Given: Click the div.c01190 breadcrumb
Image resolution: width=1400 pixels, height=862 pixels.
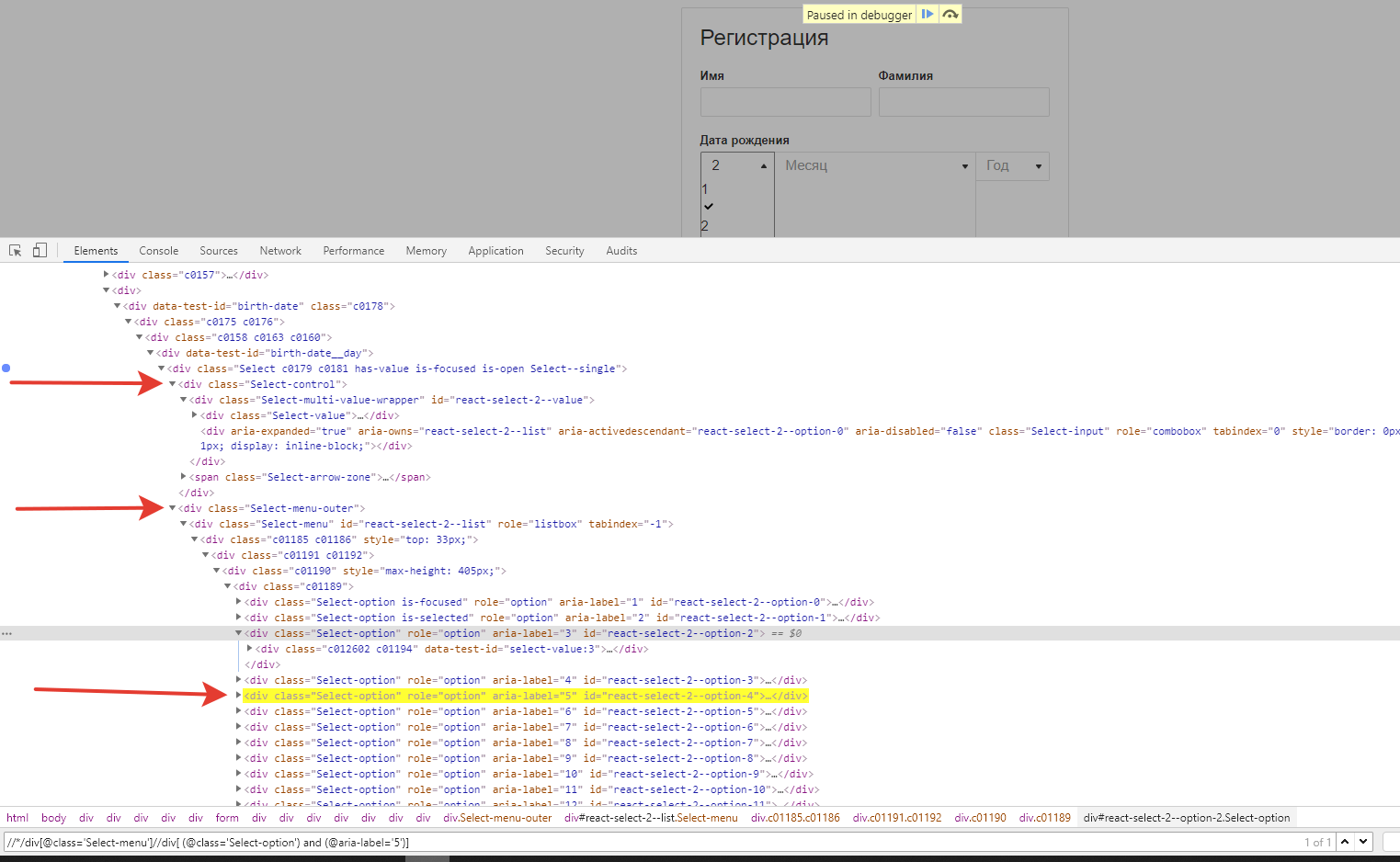Looking at the screenshot, I should [980, 818].
